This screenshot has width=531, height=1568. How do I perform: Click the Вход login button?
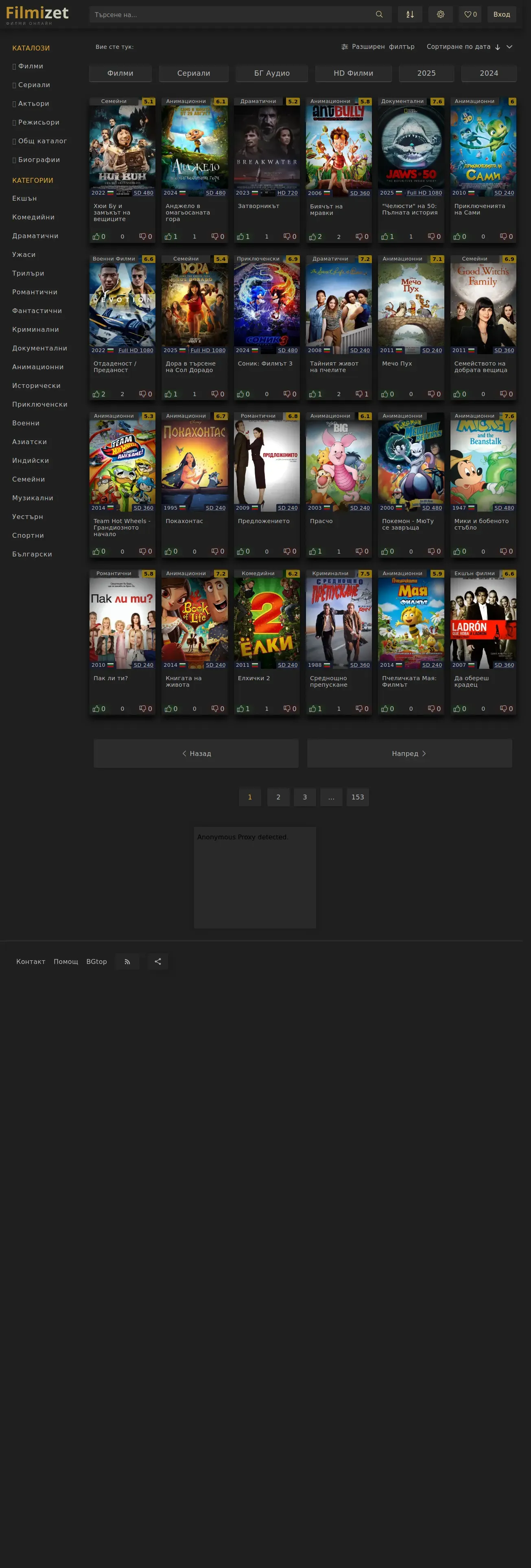[x=502, y=15]
